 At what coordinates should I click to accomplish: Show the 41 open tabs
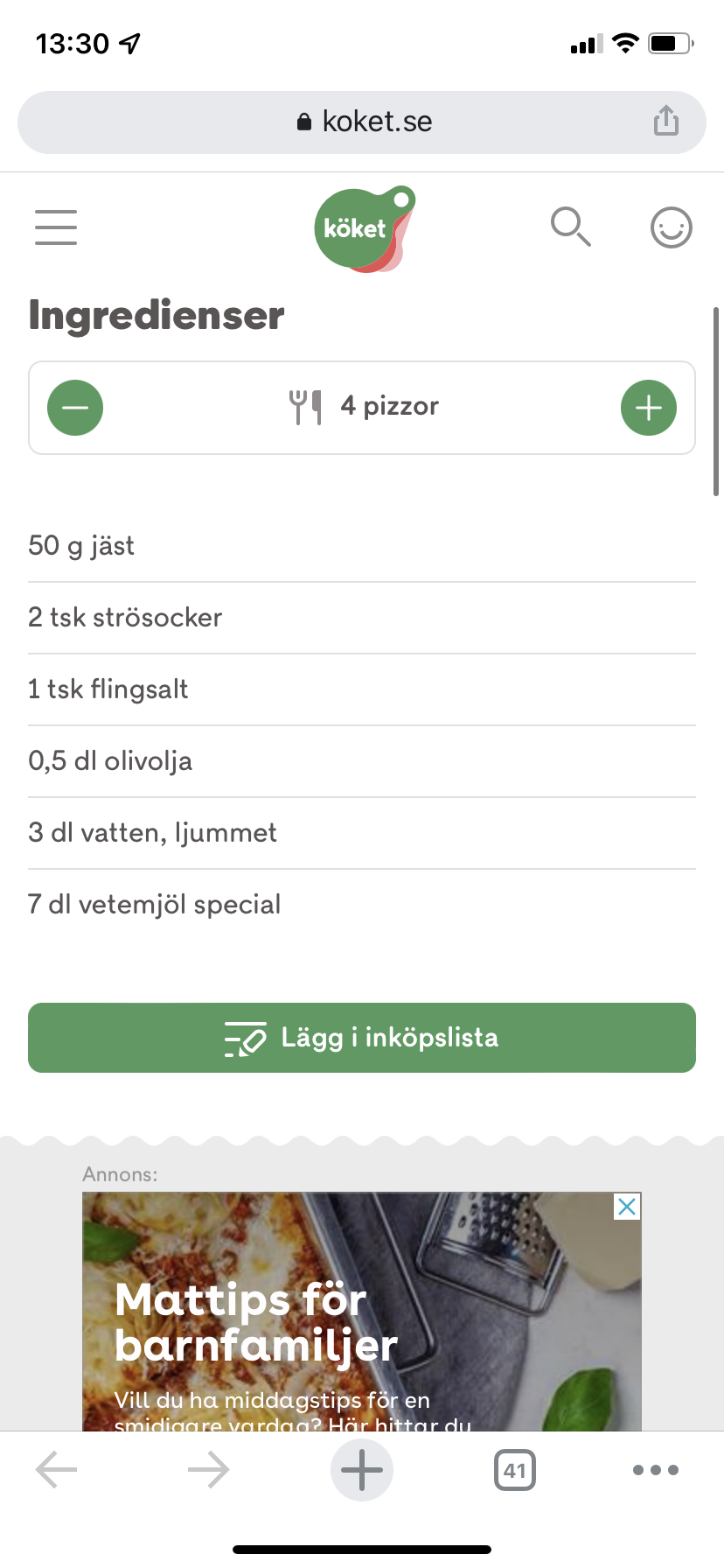[x=514, y=1470]
